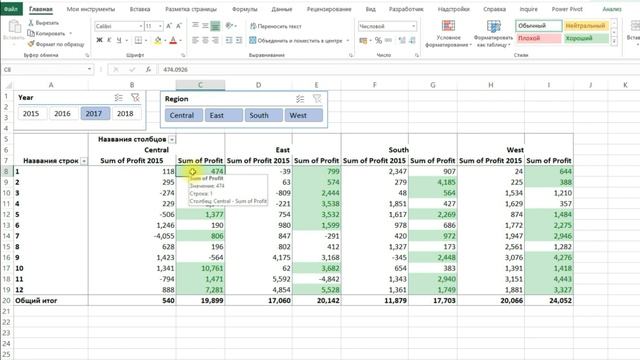
Task: Center text horizontally icon
Action: (x=205, y=40)
